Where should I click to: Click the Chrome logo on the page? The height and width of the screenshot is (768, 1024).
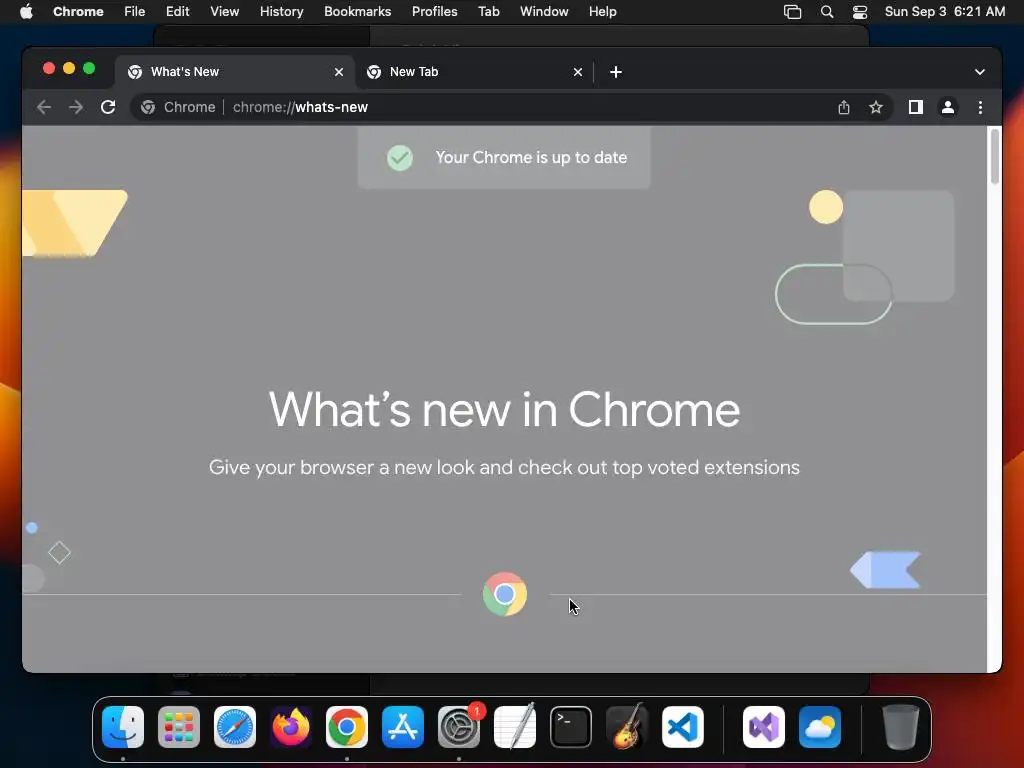[505, 594]
